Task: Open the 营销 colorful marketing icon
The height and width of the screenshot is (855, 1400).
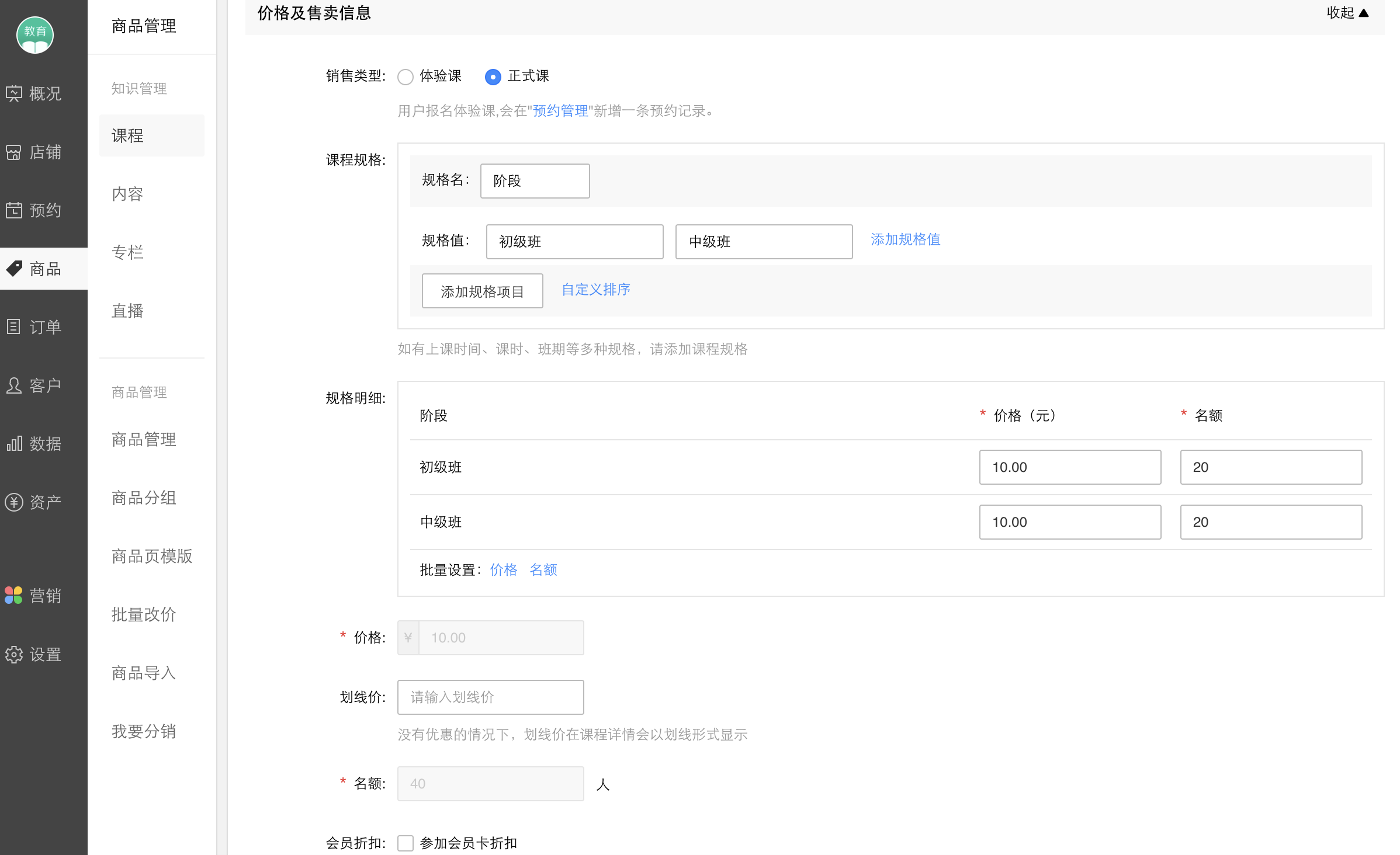Action: [14, 596]
